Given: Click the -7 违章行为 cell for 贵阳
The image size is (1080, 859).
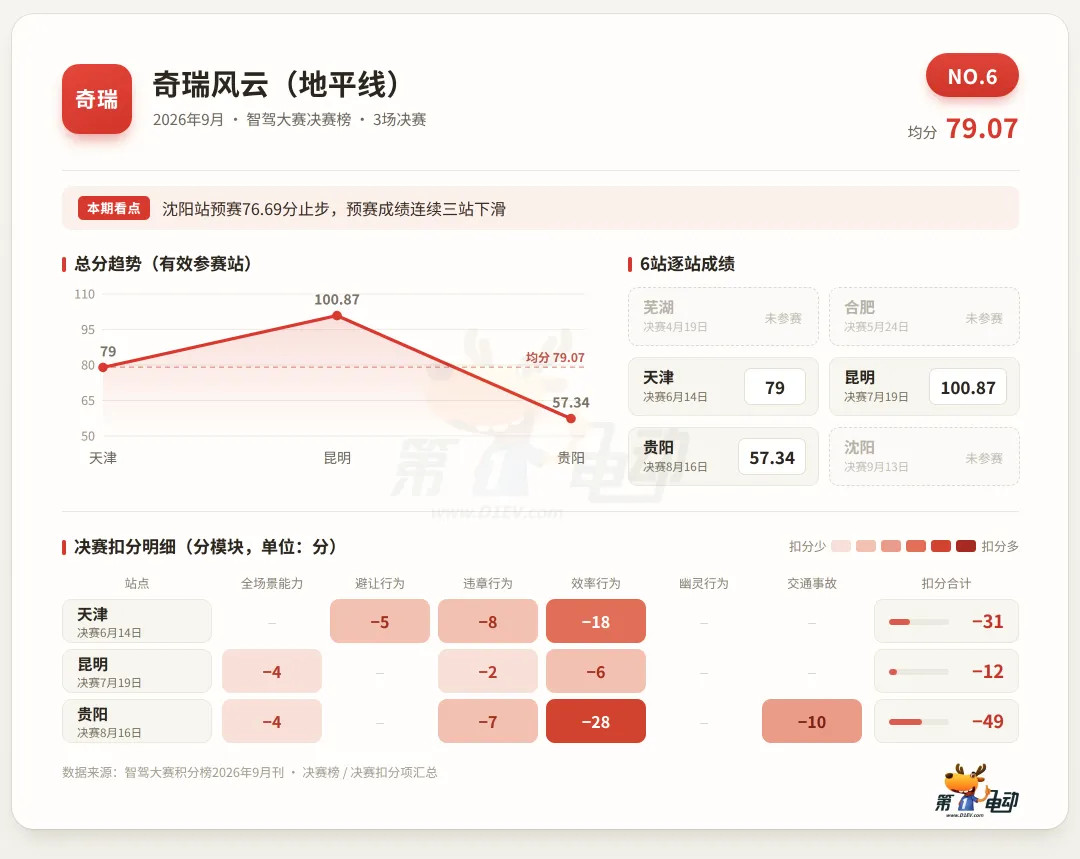Looking at the screenshot, I should point(488,721).
